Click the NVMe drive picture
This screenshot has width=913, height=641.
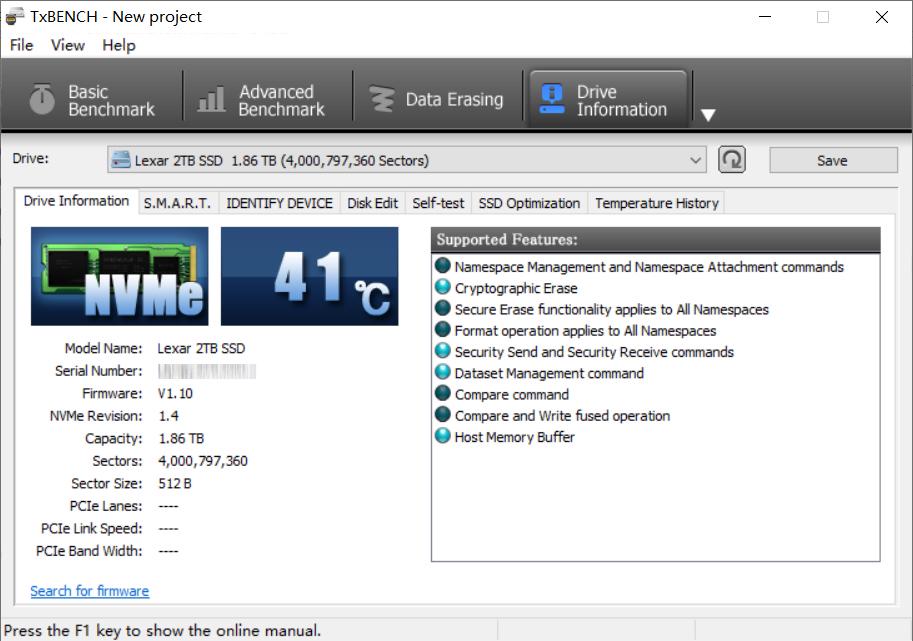tap(119, 273)
